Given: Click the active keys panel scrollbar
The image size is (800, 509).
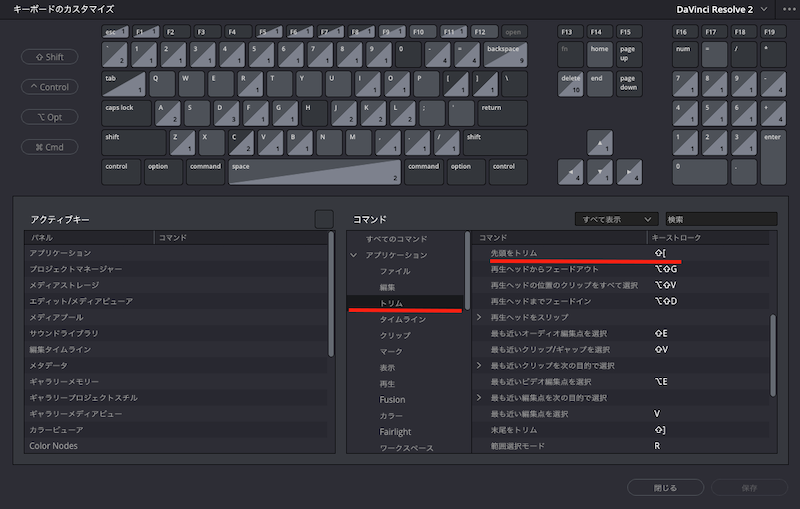Looking at the screenshot, I should 331,294.
